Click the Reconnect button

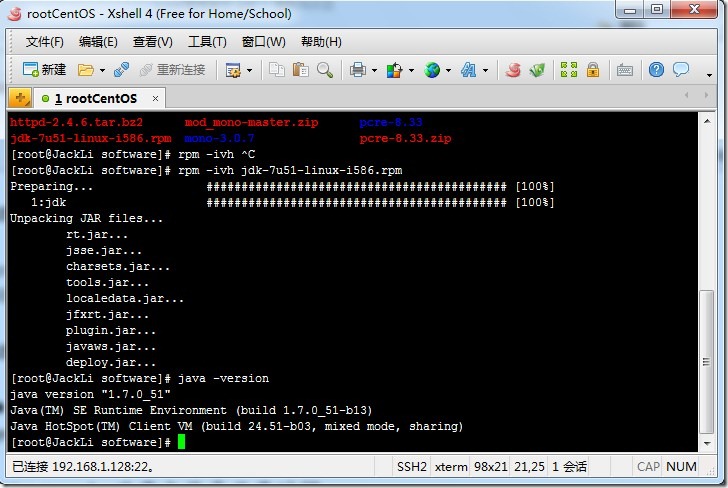pos(172,70)
